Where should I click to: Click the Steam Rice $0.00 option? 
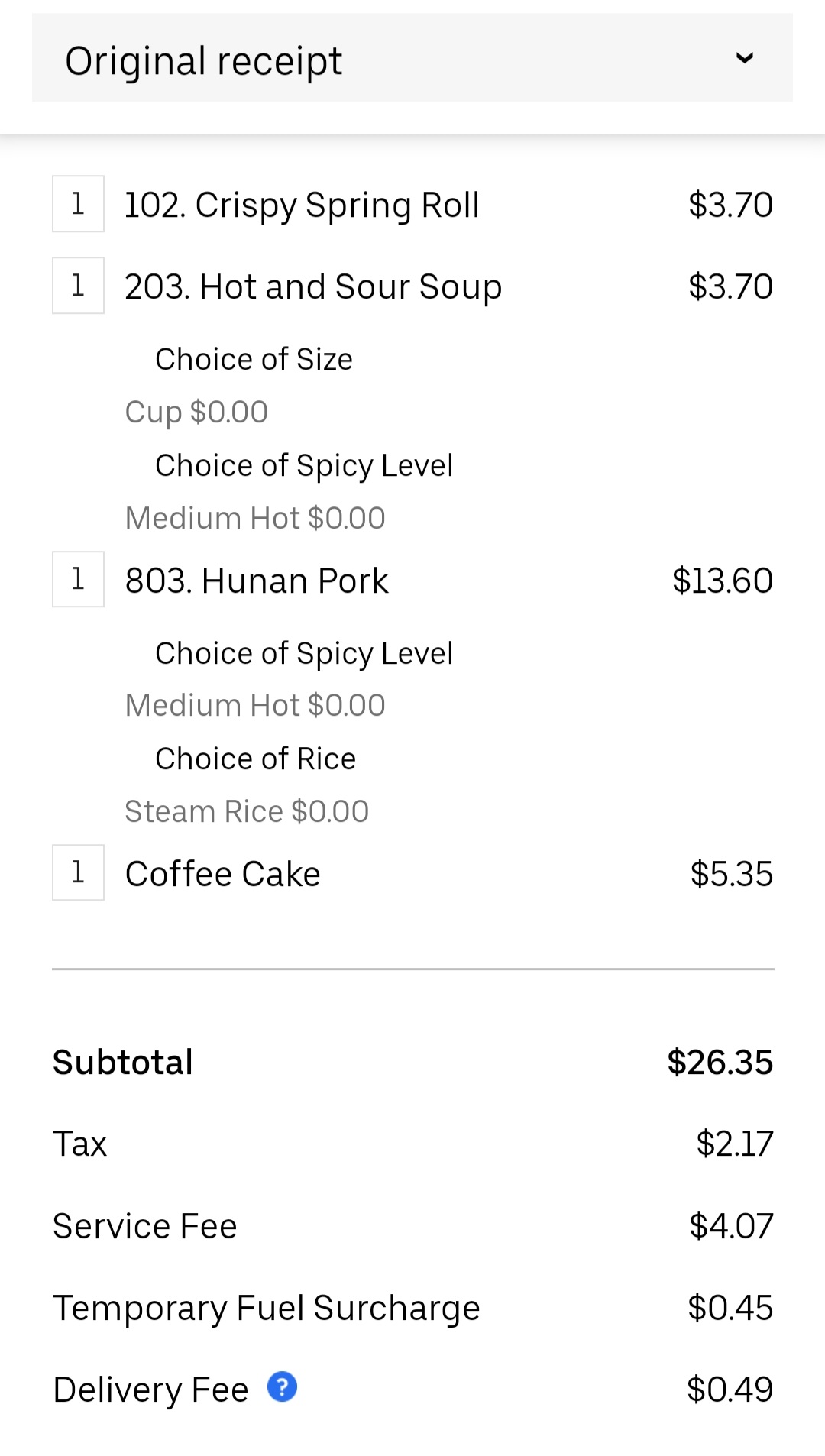click(x=247, y=811)
